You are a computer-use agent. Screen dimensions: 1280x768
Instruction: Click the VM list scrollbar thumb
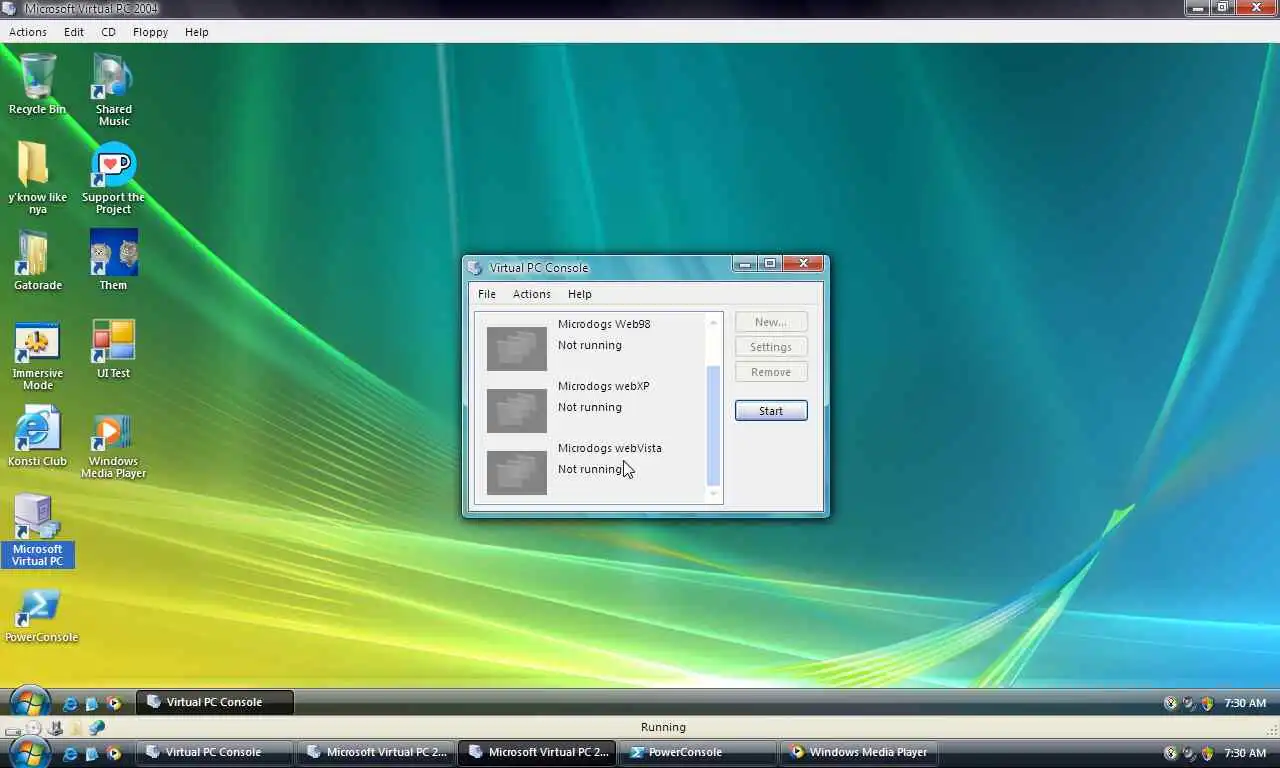tap(714, 426)
